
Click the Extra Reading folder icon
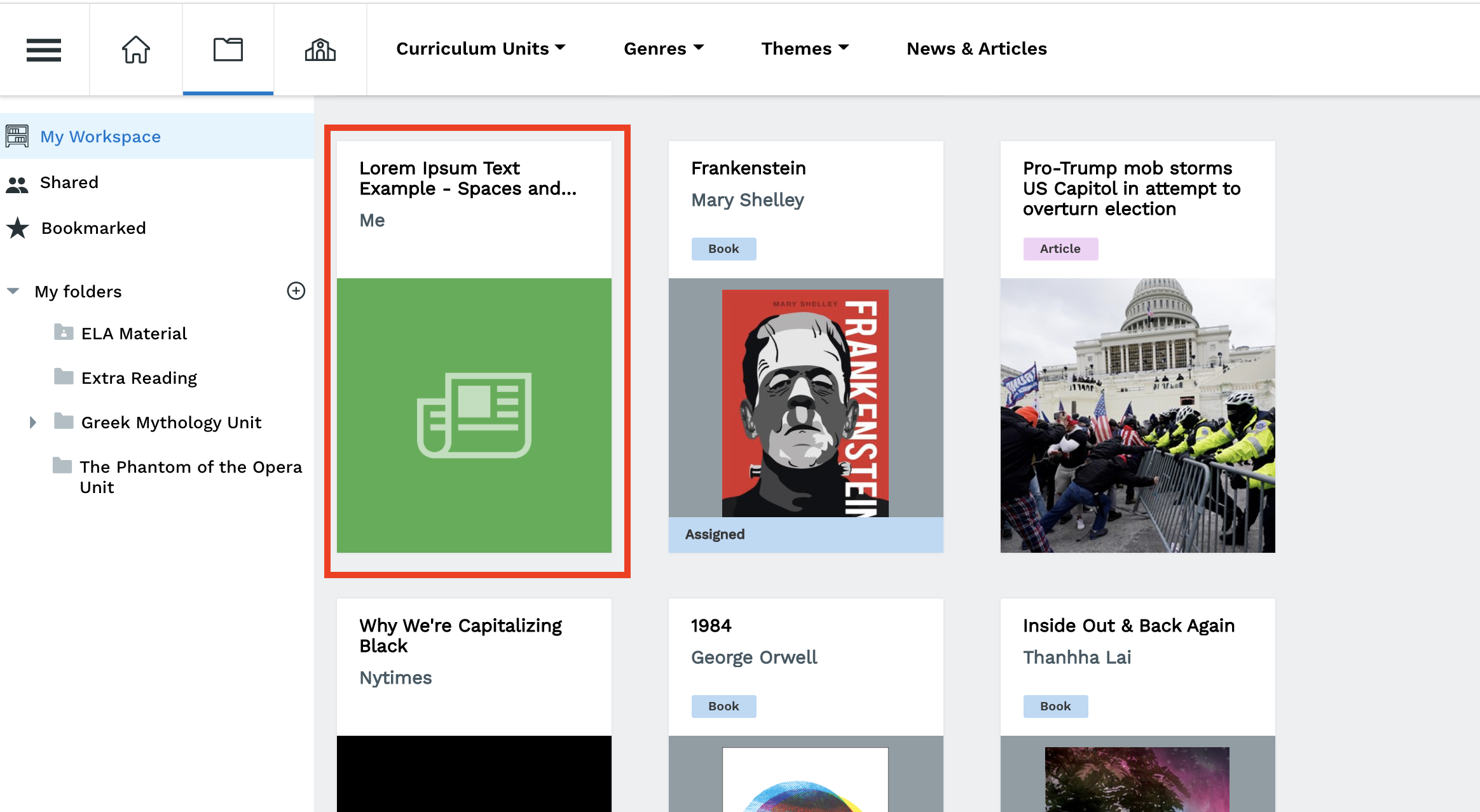(64, 376)
